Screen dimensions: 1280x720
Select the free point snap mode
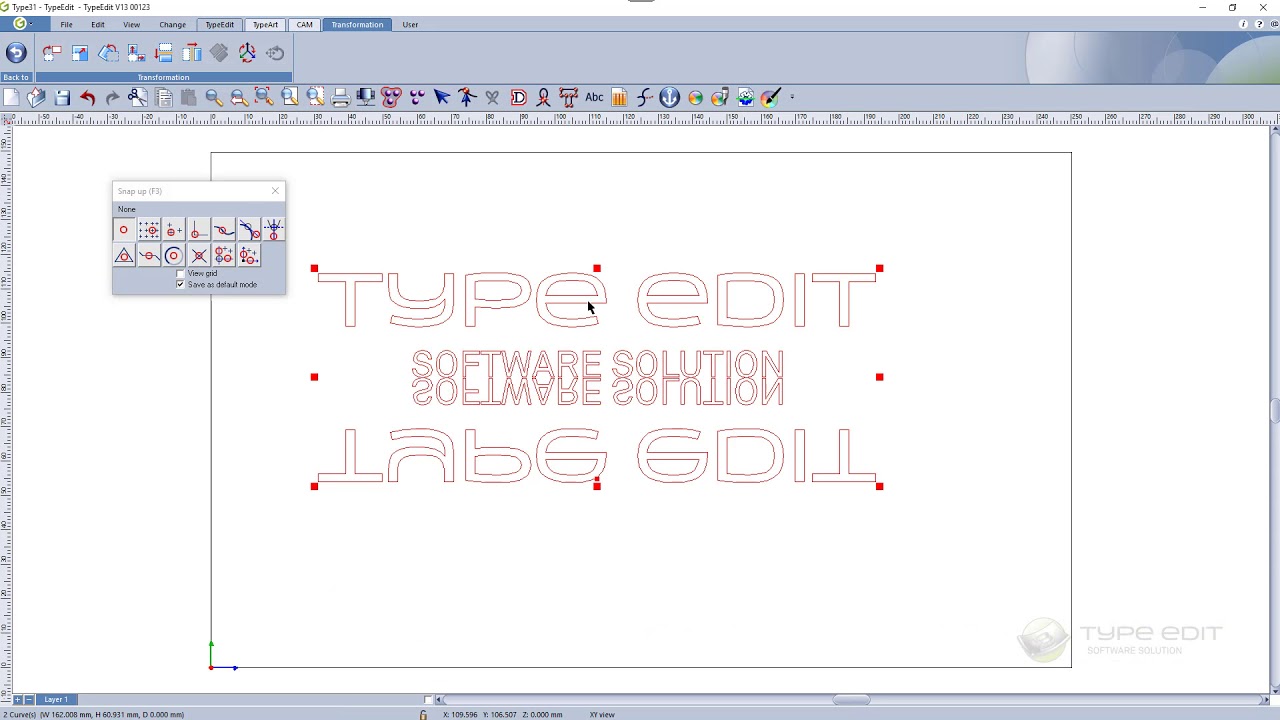(124, 231)
